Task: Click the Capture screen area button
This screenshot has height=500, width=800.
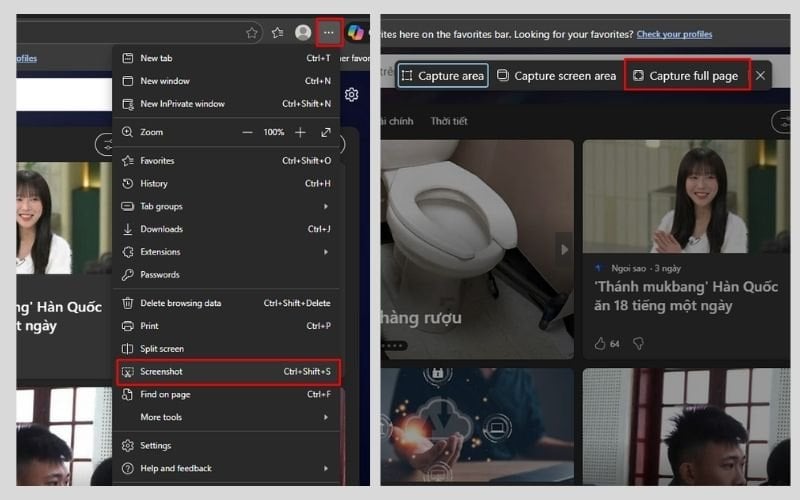Action: [x=557, y=76]
